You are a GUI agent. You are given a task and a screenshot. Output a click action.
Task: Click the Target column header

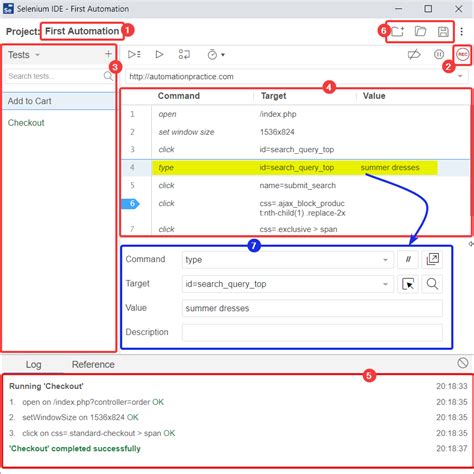tap(273, 96)
